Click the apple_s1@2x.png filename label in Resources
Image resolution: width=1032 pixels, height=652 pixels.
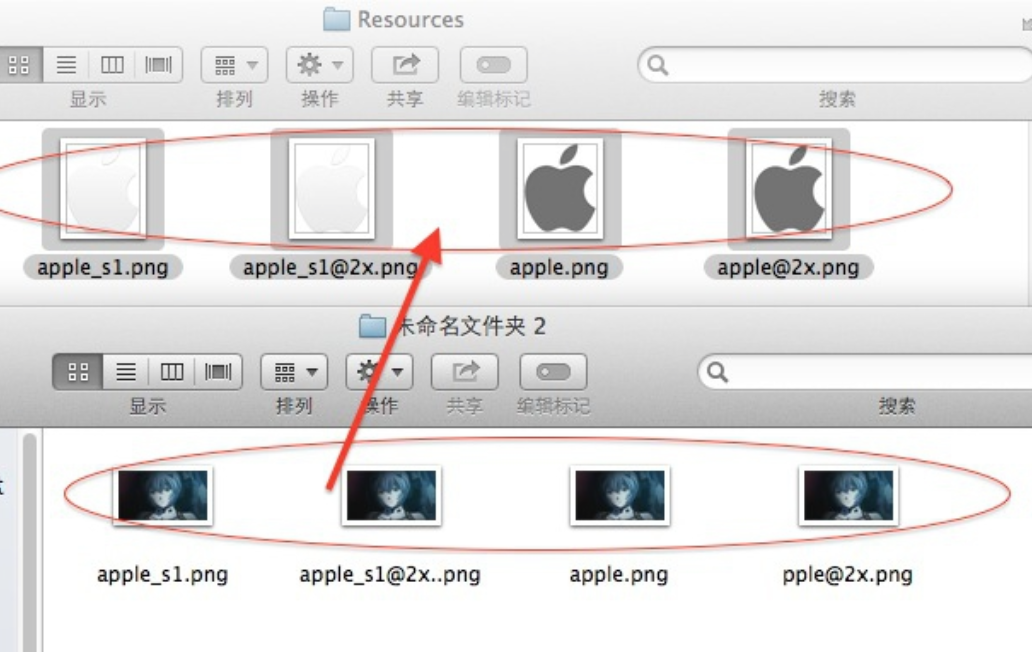[x=330, y=268]
